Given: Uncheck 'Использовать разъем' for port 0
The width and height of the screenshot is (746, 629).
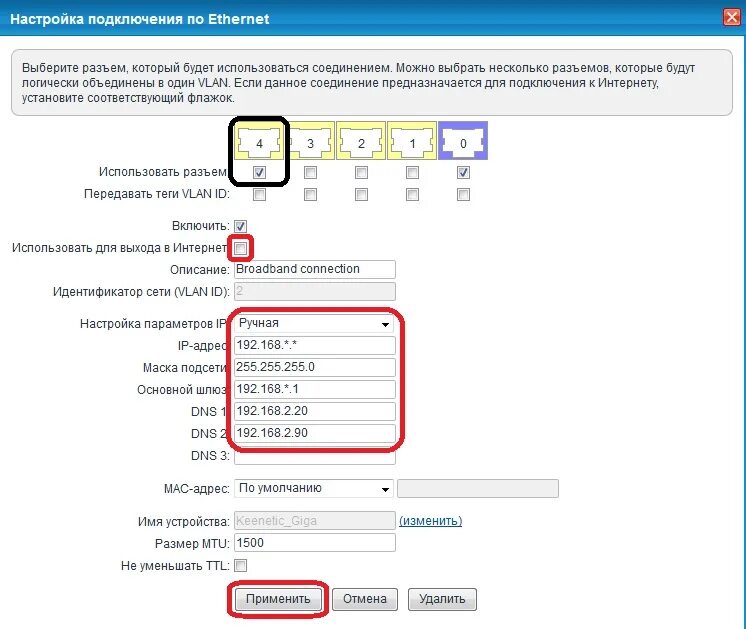Looking at the screenshot, I should point(463,172).
